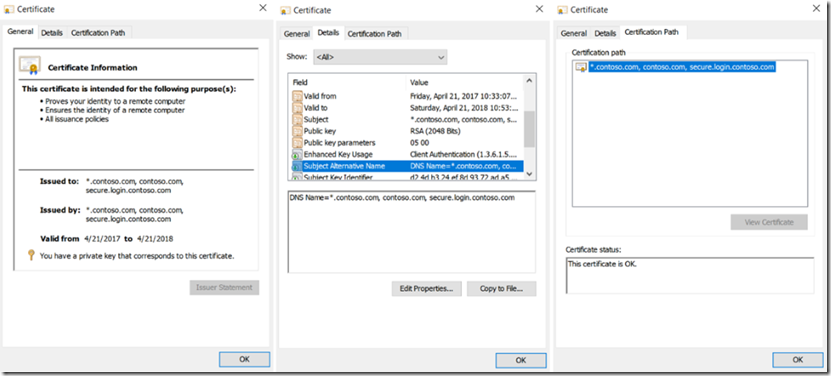Viewport: 831px width, 376px height.
Task: Select *.contoso.com node in Certification path tree
Action: pos(683,67)
